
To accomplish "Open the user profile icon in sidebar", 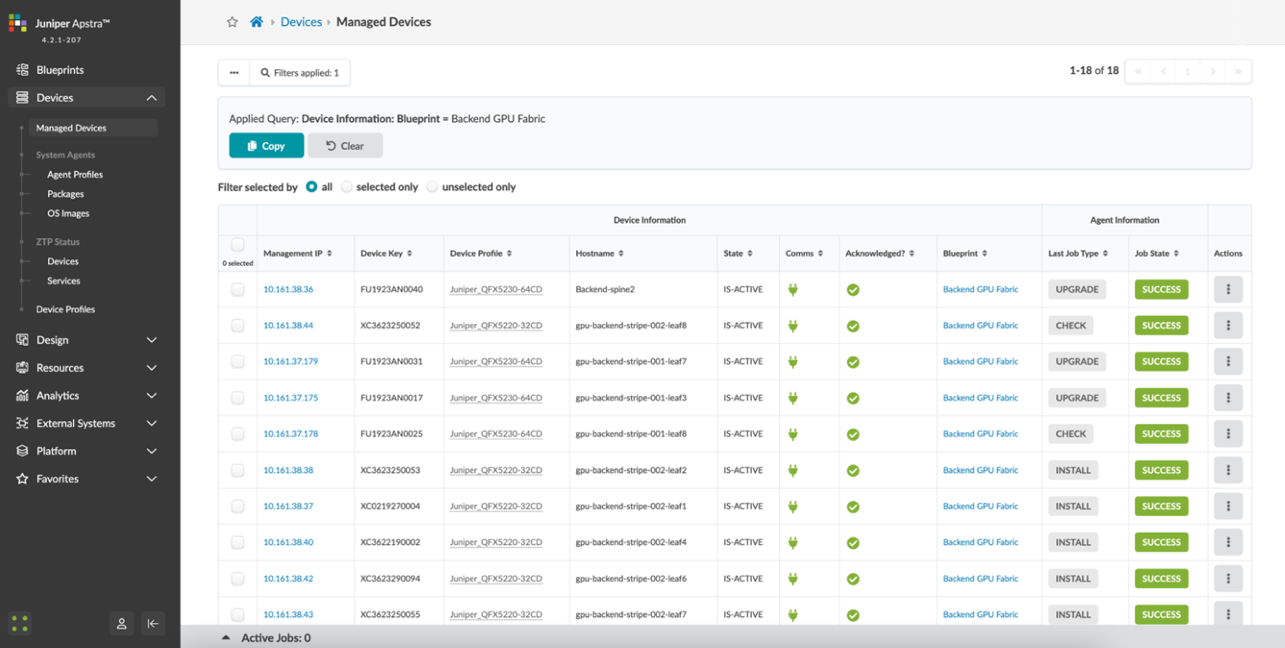I will pyautogui.click(x=121, y=623).
